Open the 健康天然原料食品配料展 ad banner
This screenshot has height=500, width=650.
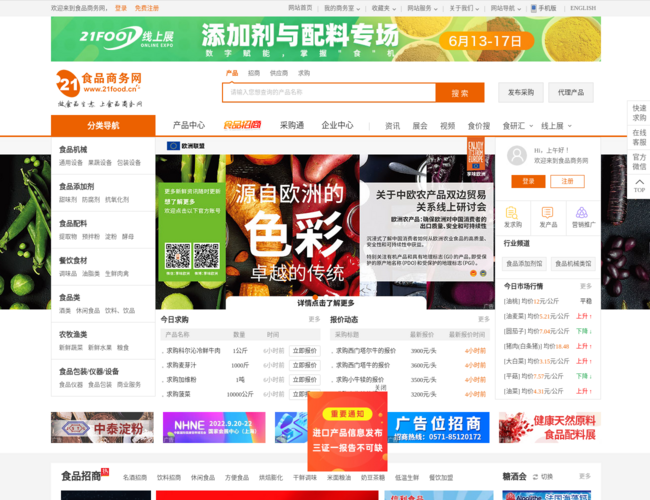coord(550,427)
